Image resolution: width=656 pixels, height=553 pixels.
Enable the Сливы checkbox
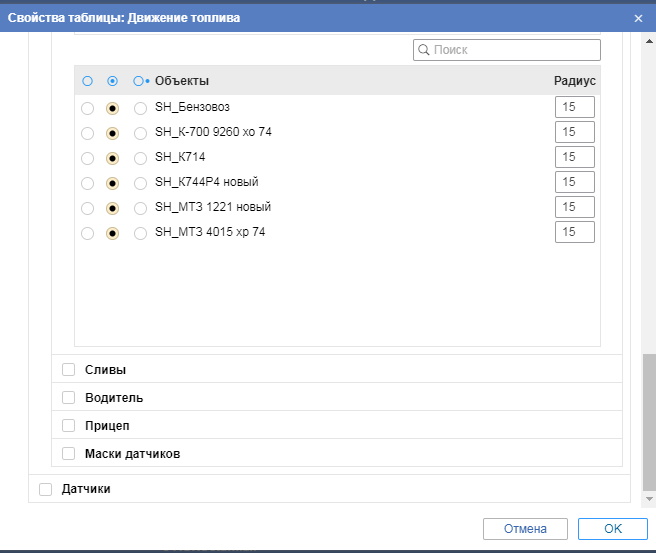coord(69,369)
